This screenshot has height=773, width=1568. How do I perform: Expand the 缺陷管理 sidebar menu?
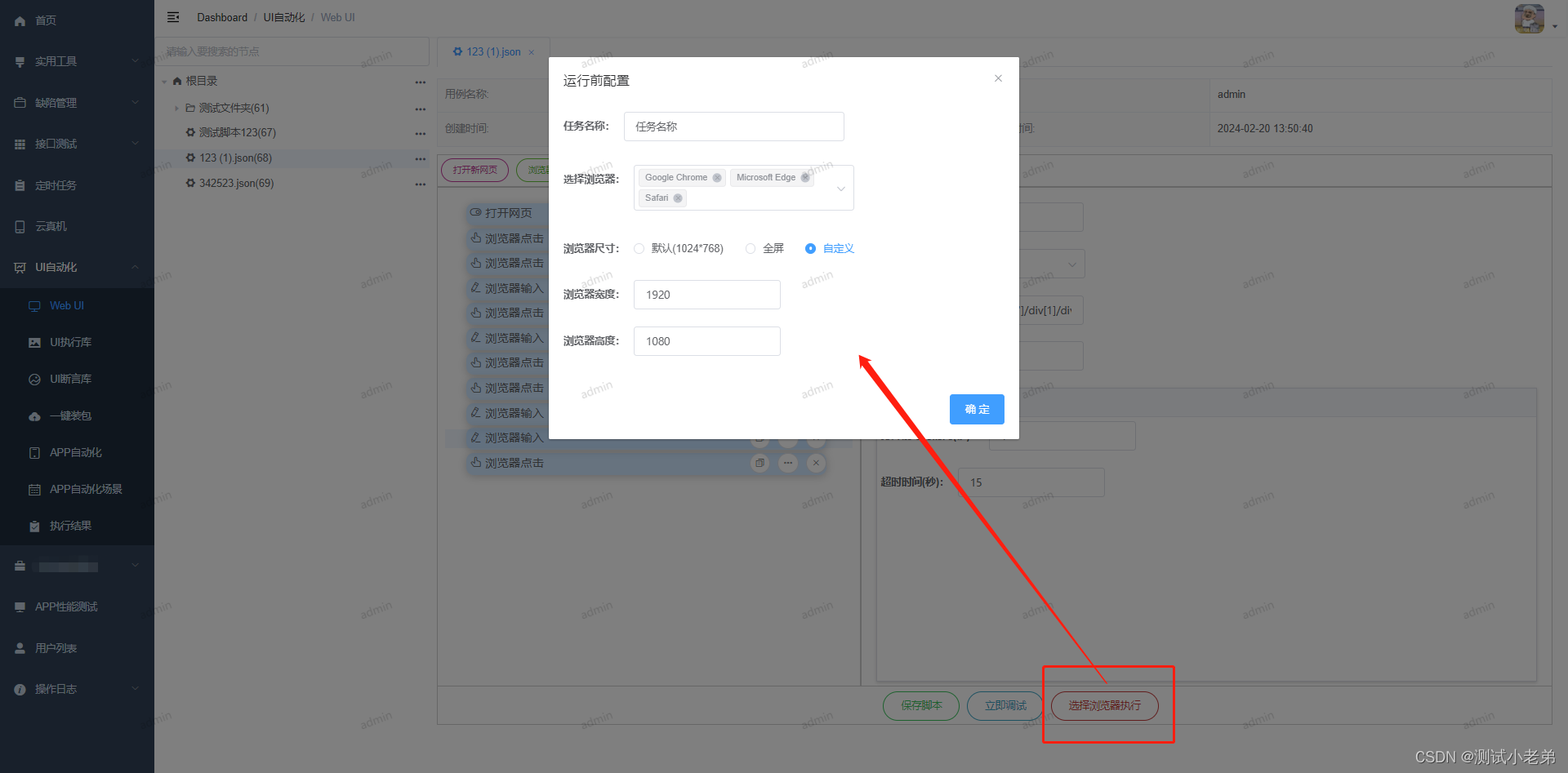(77, 103)
